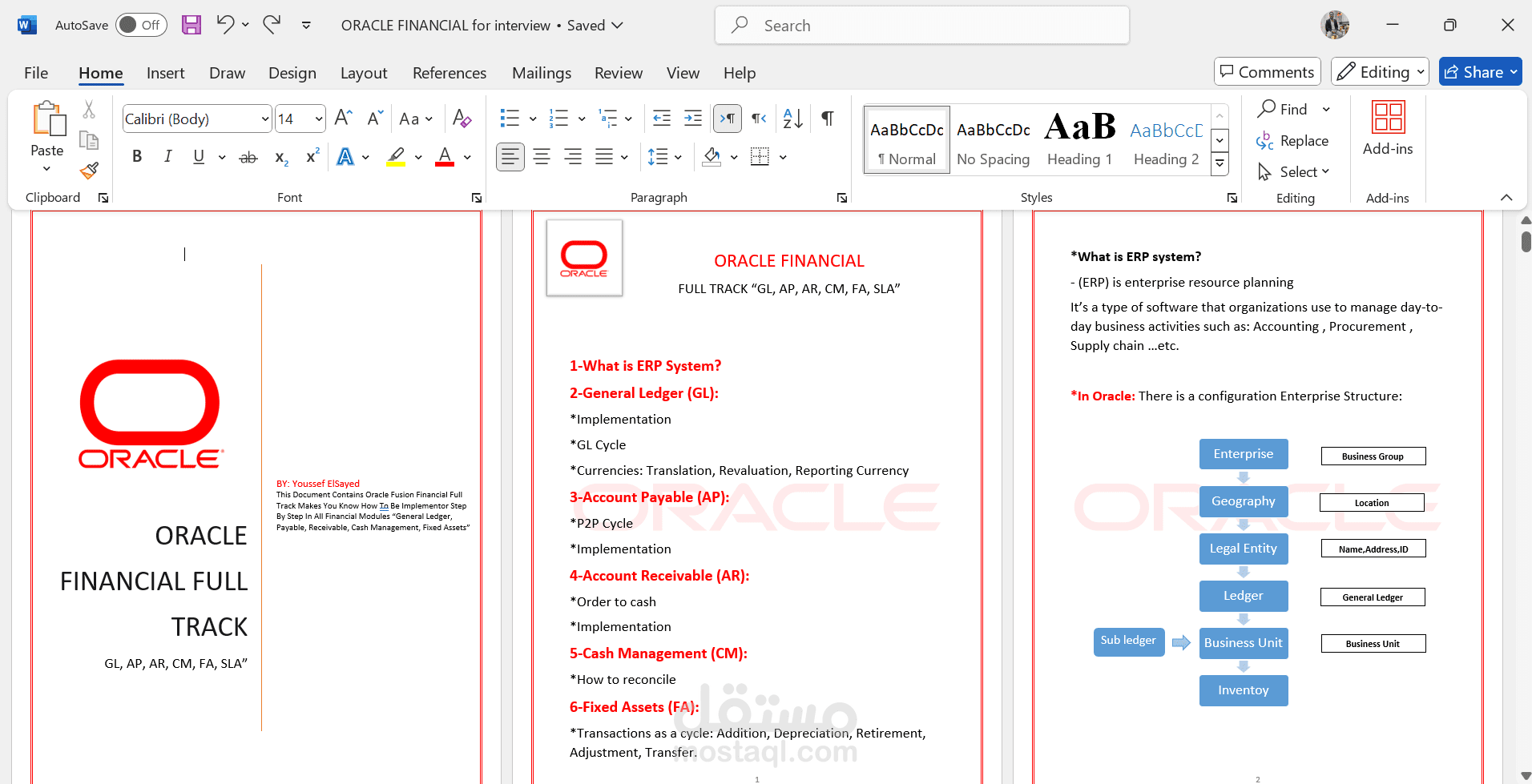Click Find in the Editing group
This screenshot has height=784, width=1532.
(x=1283, y=109)
